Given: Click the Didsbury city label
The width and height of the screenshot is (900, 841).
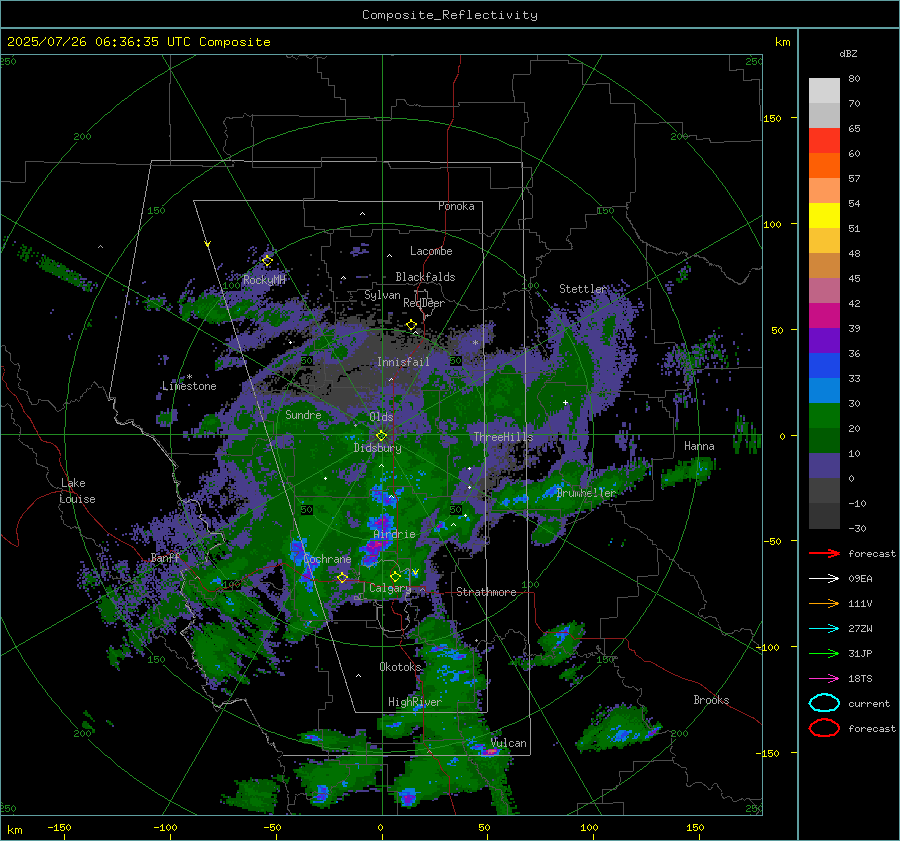Looking at the screenshot, I should (x=377, y=448).
